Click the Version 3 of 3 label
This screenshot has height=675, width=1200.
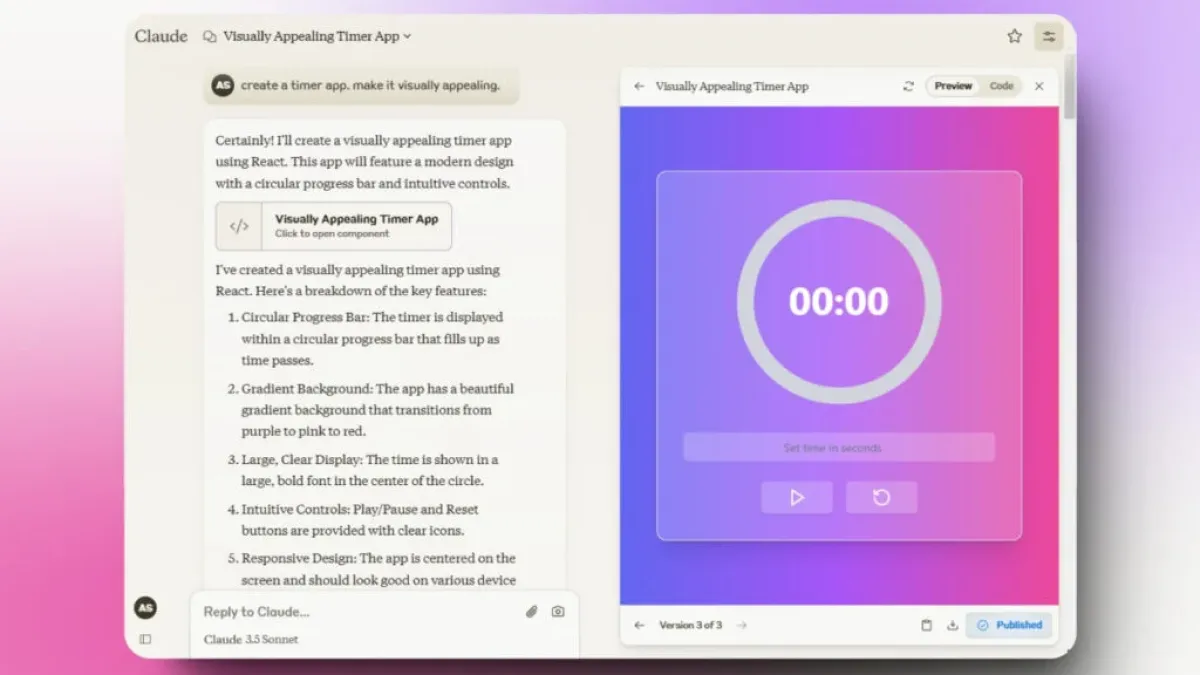(690, 625)
